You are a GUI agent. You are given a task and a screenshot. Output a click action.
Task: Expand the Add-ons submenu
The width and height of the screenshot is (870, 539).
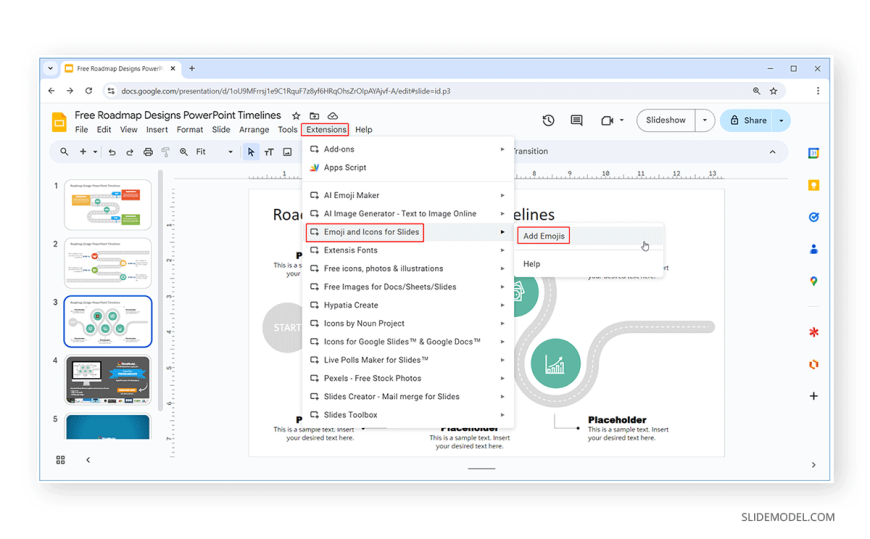coord(408,149)
